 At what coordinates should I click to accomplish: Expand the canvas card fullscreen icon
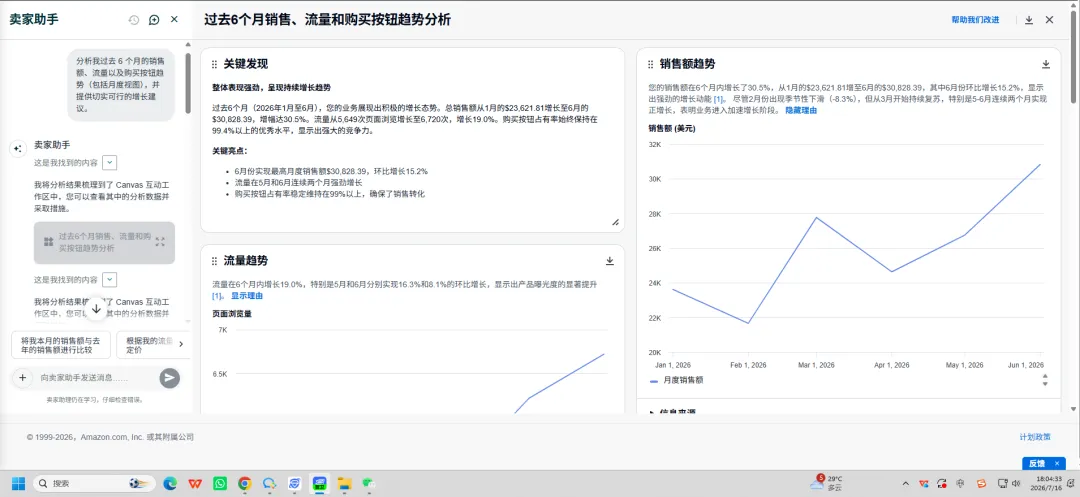coord(160,242)
